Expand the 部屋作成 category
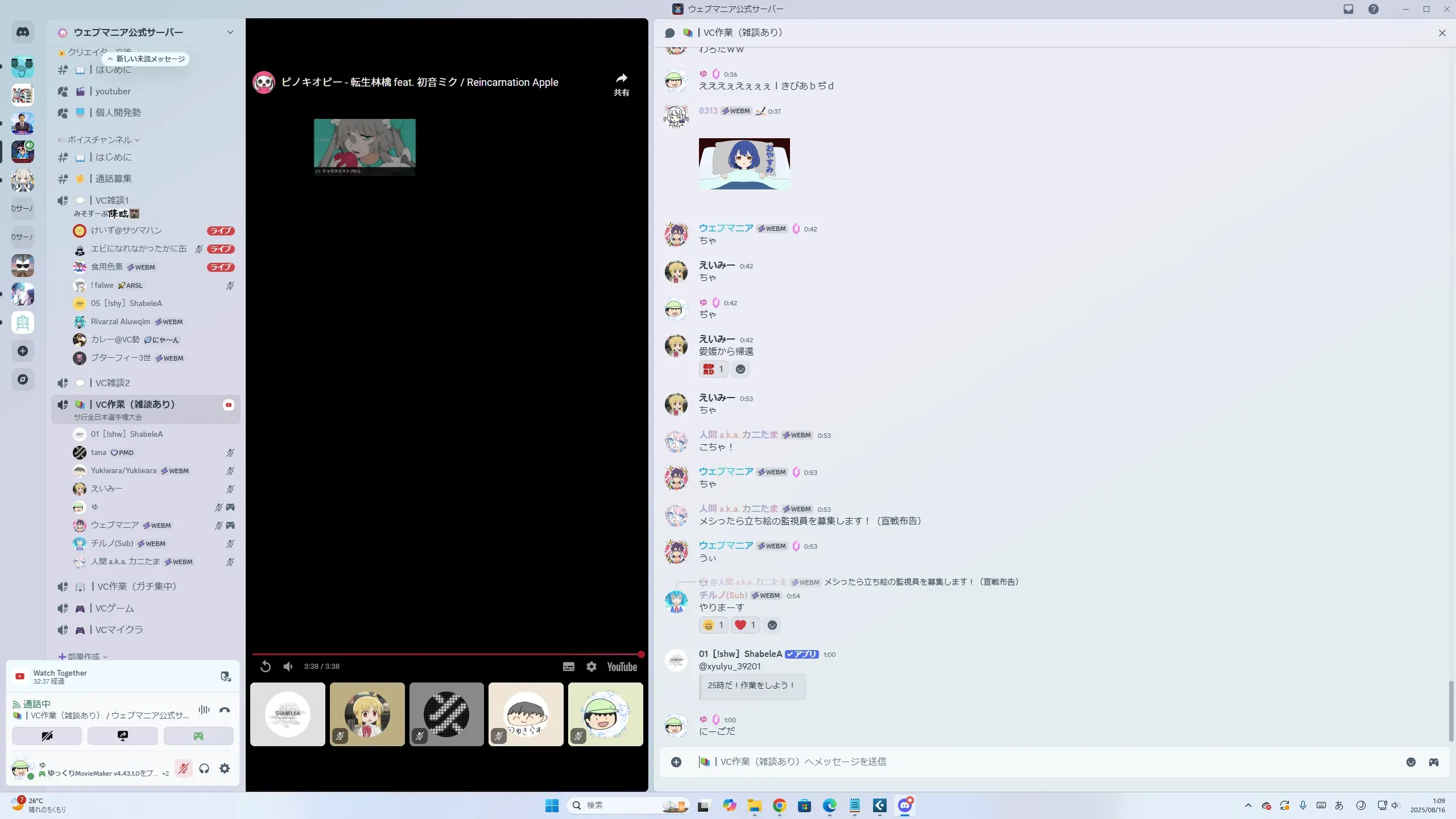The width and height of the screenshot is (1456, 819). point(84,656)
